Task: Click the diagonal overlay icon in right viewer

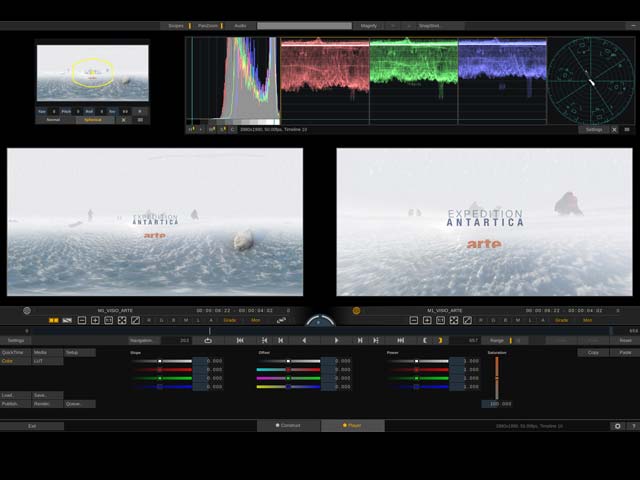Action: click(467, 321)
